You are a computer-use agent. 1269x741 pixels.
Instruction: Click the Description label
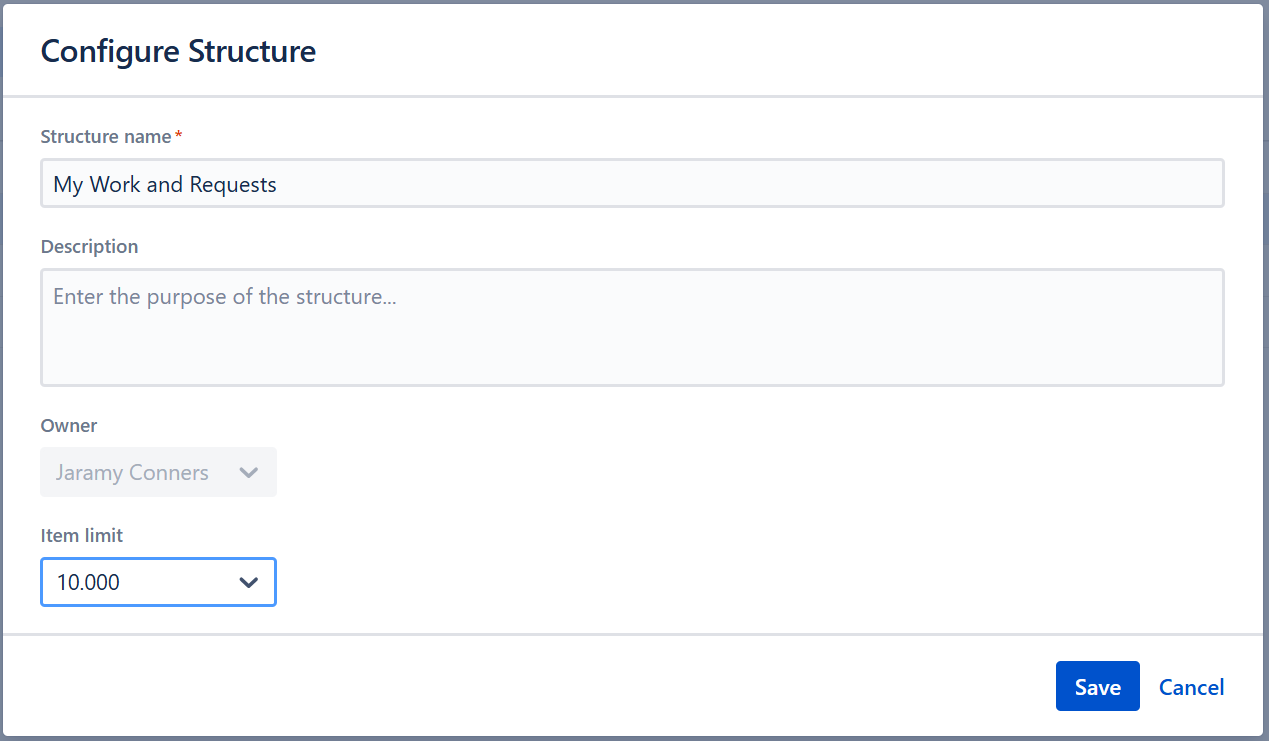click(x=89, y=246)
